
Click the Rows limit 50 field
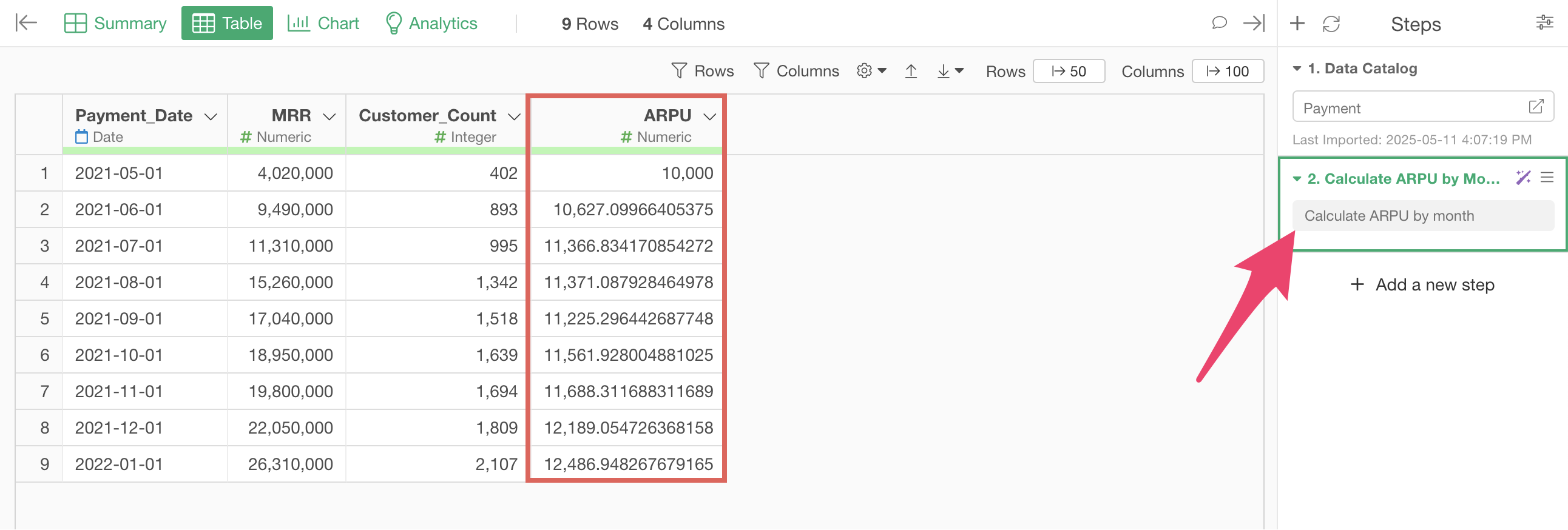pos(1068,71)
